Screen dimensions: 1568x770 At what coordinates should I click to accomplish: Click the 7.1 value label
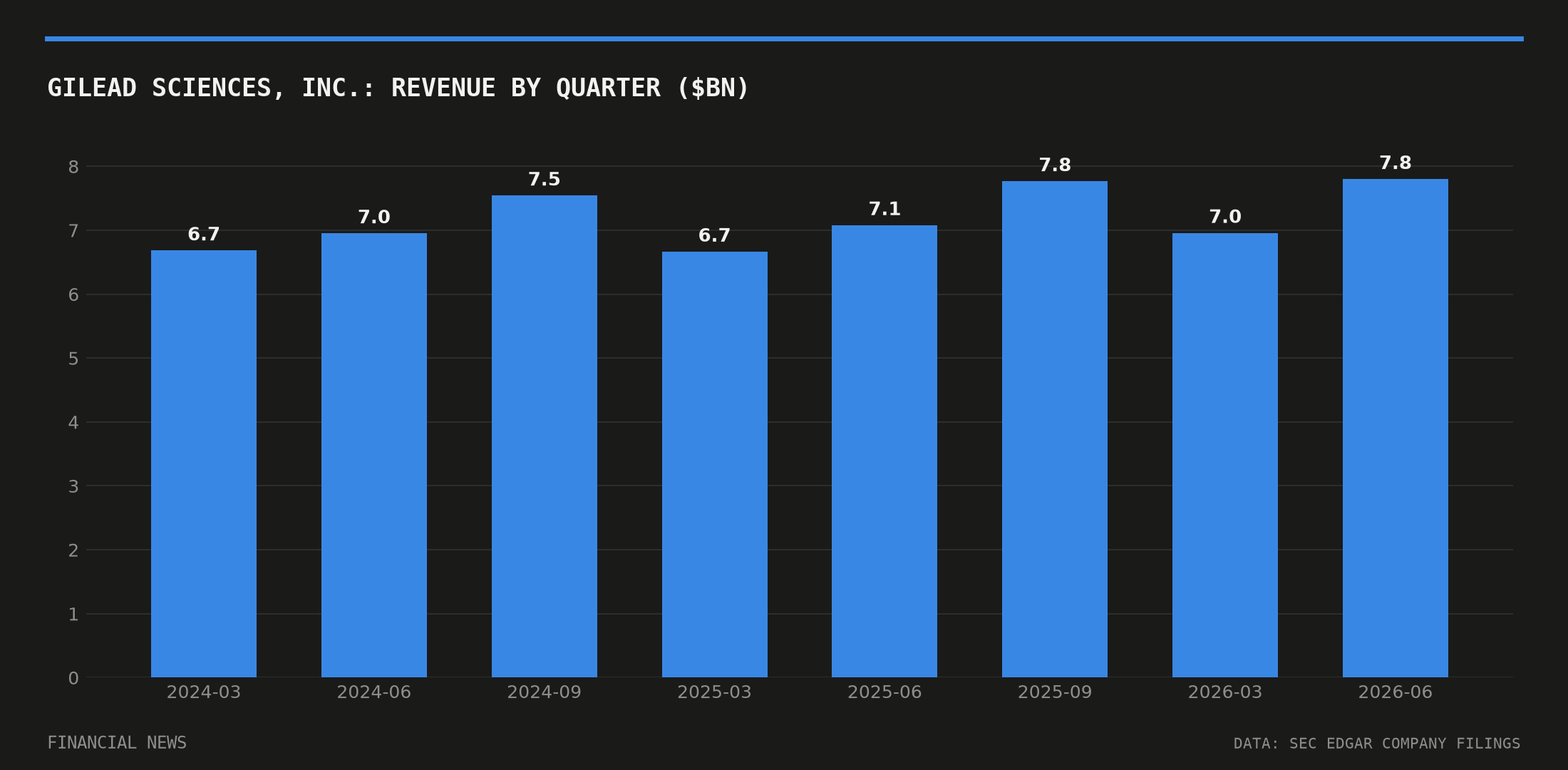point(884,210)
